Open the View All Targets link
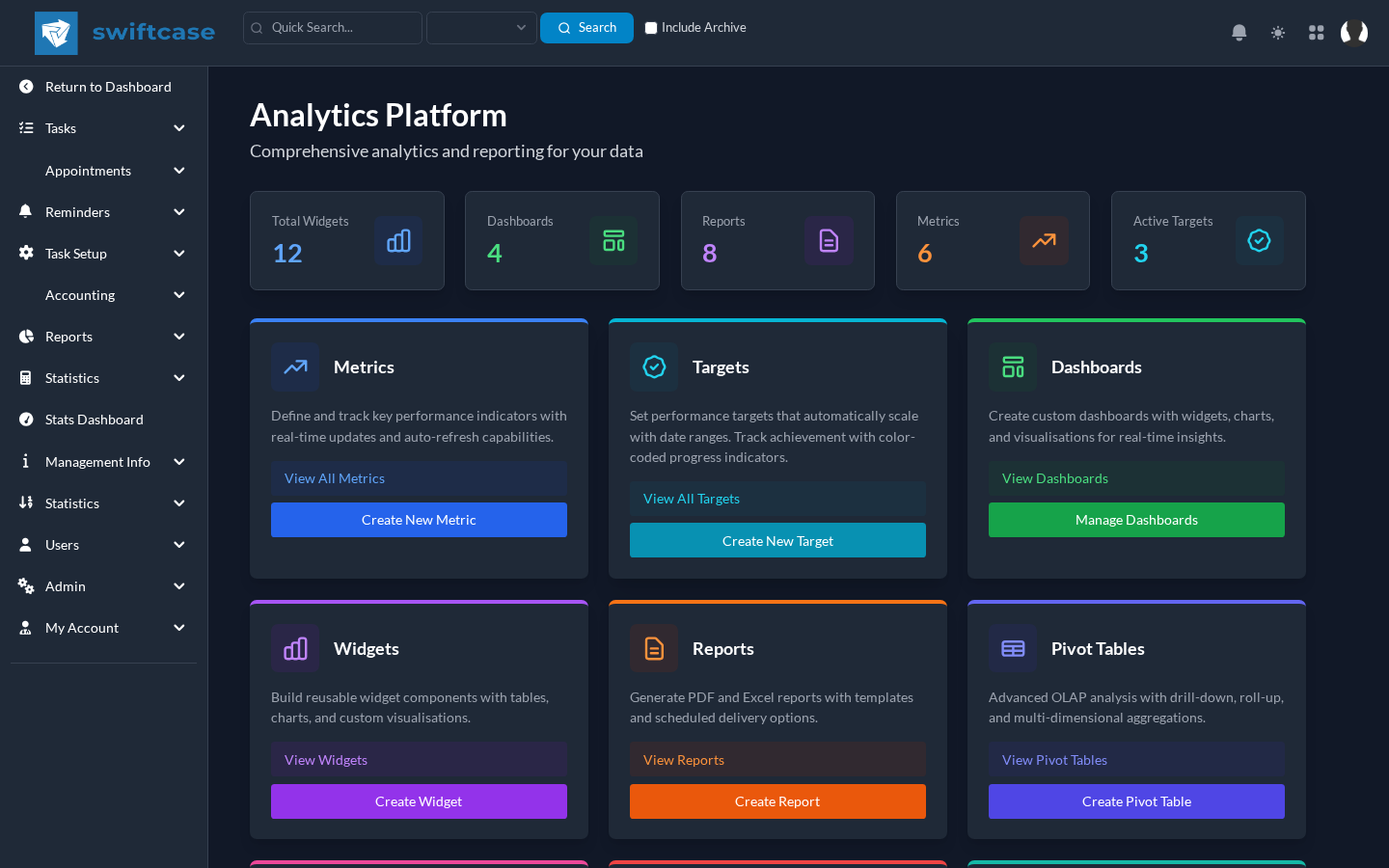Screen dimensions: 1389x868 tap(692, 499)
